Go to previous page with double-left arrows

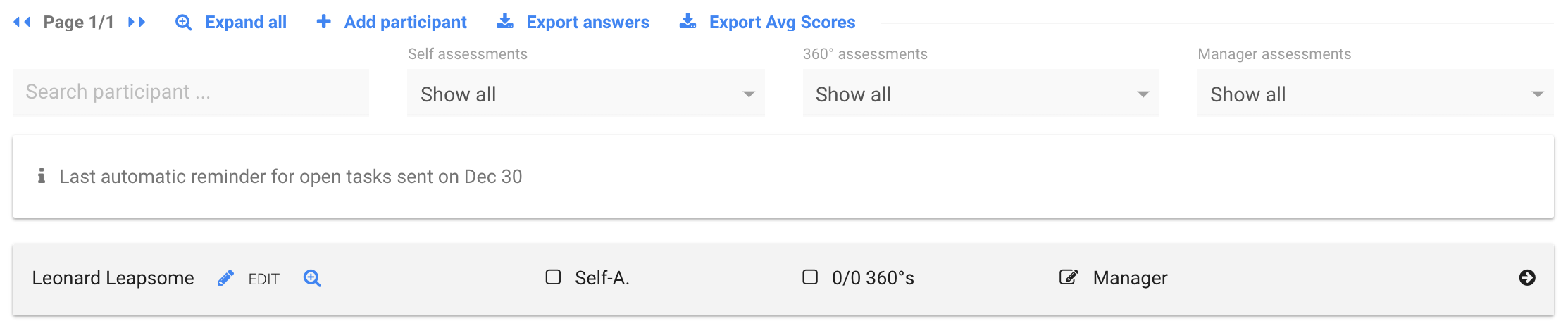(x=23, y=23)
